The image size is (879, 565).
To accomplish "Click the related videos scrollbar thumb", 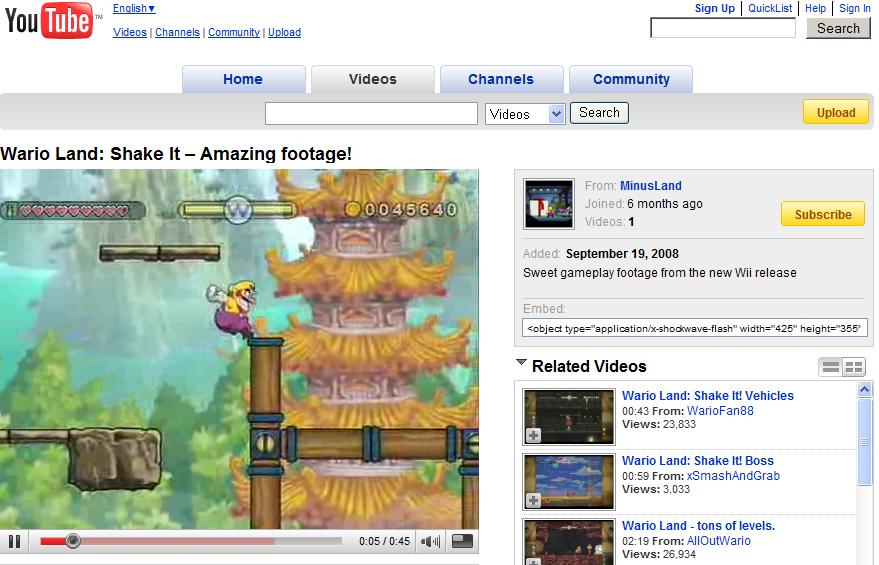I will pyautogui.click(x=864, y=442).
